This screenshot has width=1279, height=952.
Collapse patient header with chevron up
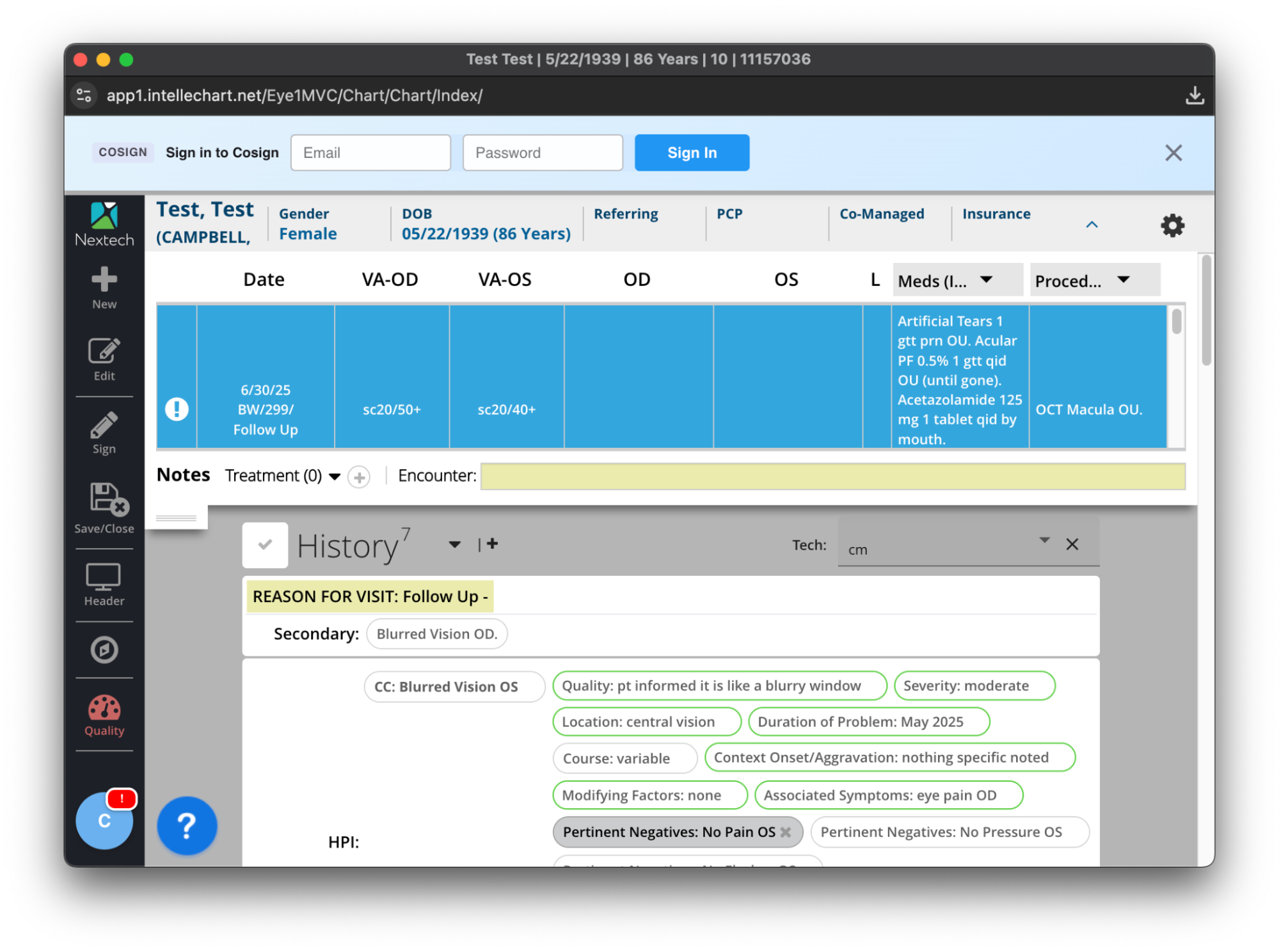click(1092, 225)
